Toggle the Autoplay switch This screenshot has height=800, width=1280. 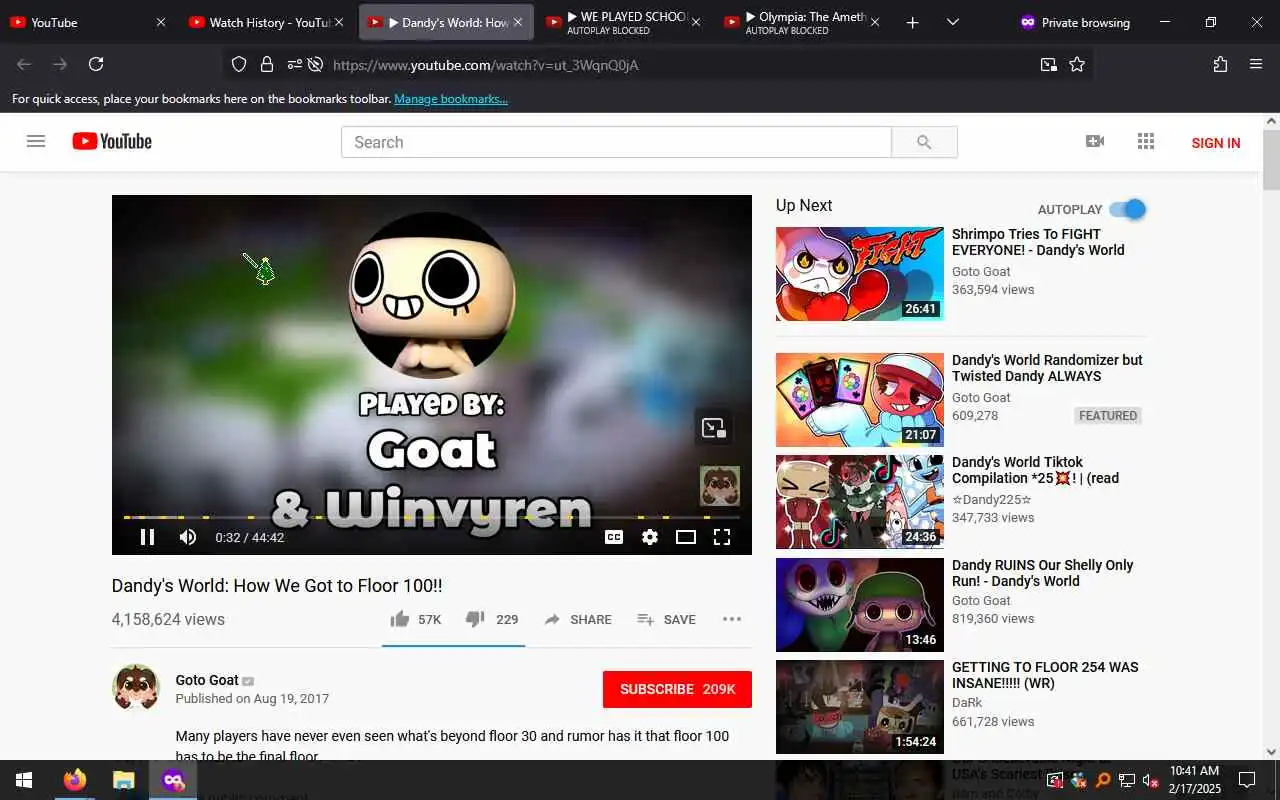(x=1128, y=209)
